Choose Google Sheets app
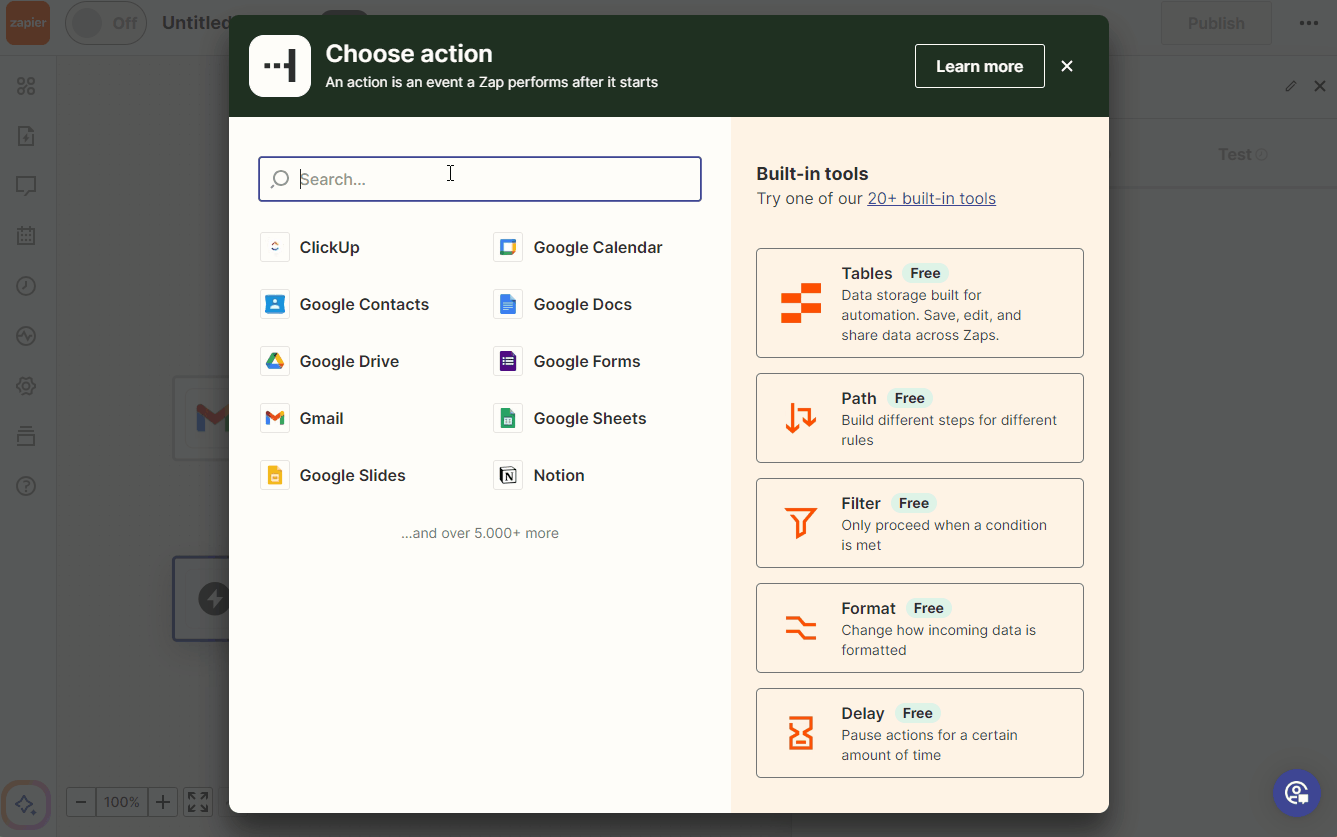 tap(570, 418)
